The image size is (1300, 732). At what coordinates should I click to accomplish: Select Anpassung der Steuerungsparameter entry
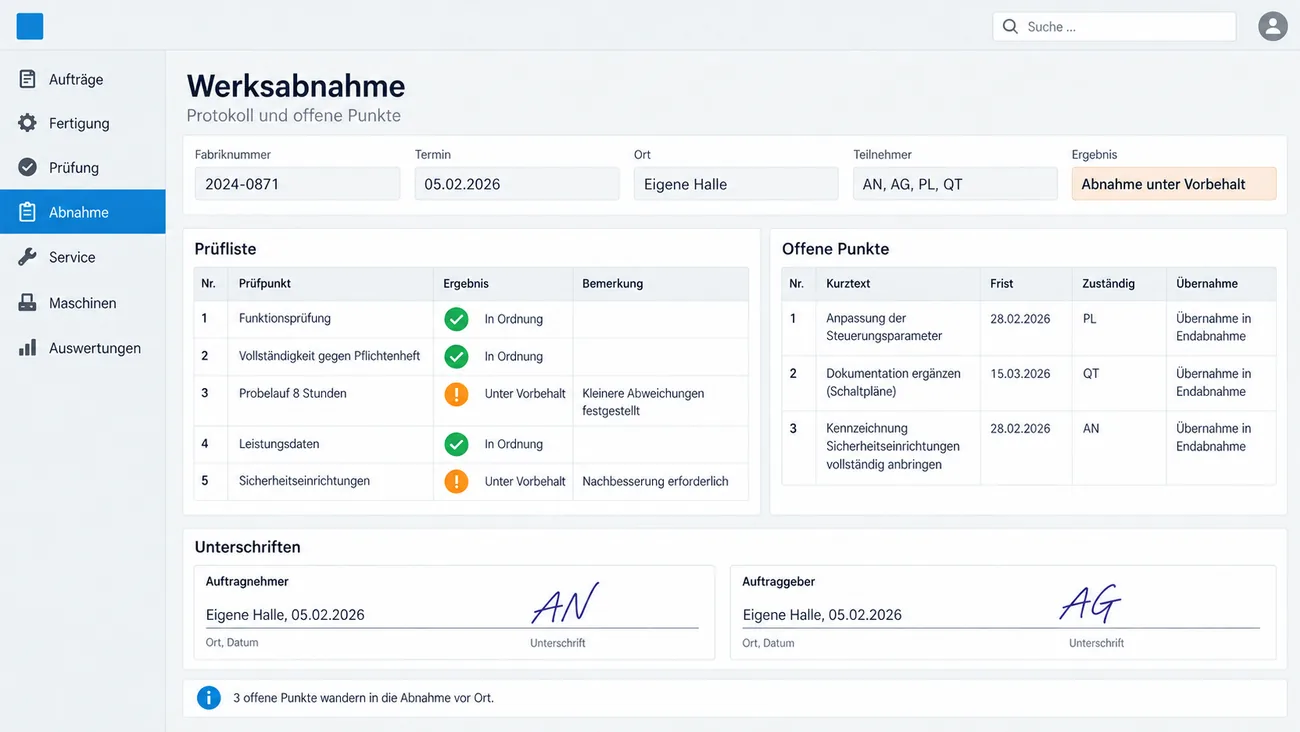[884, 327]
